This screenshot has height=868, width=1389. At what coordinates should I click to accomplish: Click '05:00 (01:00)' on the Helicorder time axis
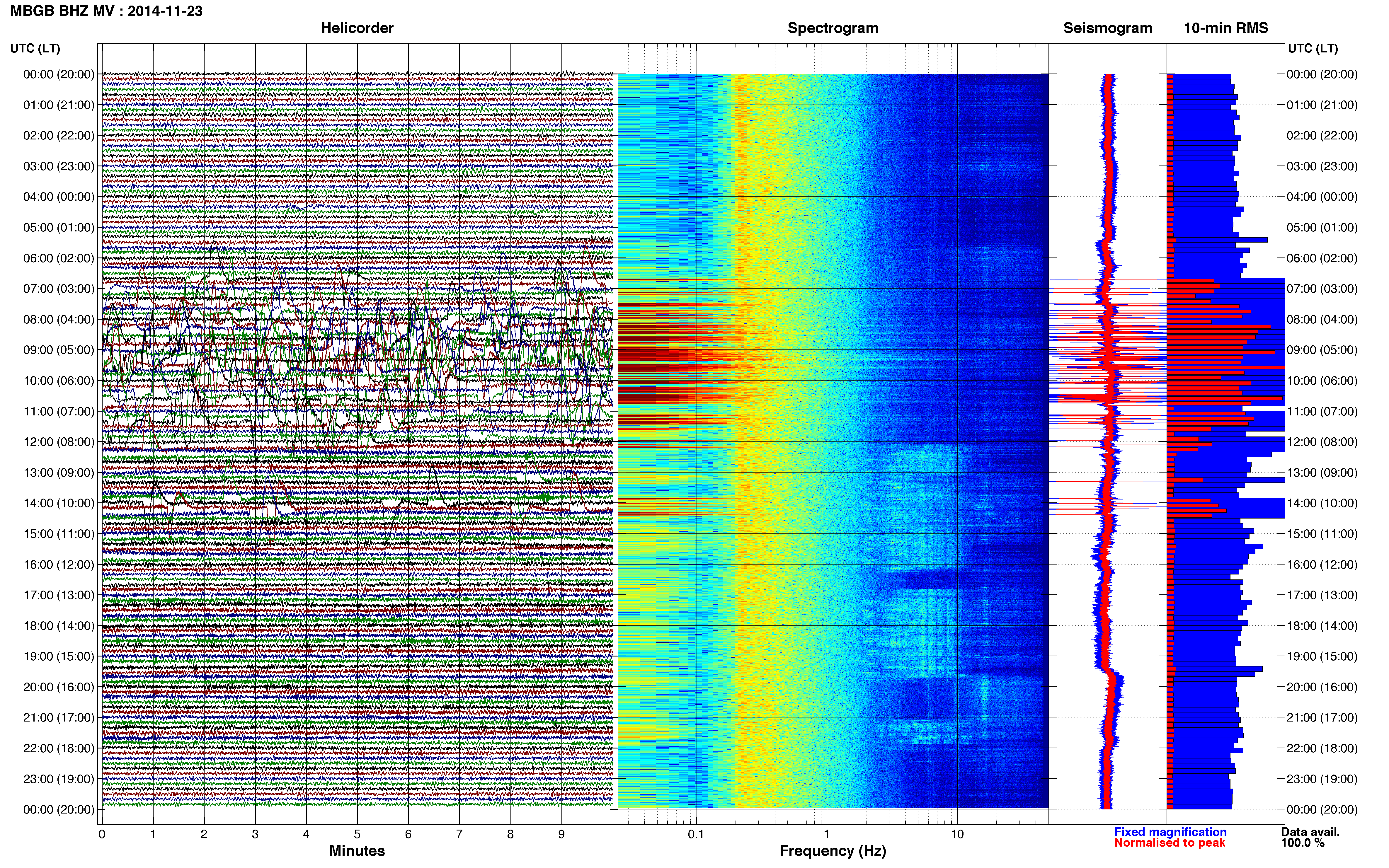[x=59, y=227]
